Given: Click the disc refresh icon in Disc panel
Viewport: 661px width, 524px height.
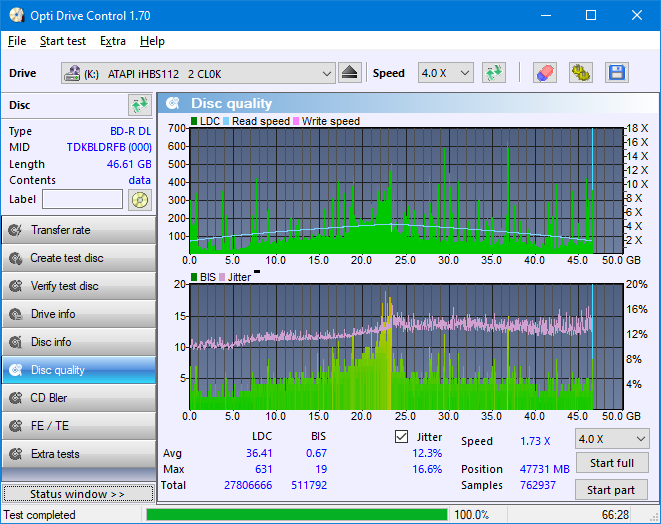Looking at the screenshot, I should pos(139,105).
